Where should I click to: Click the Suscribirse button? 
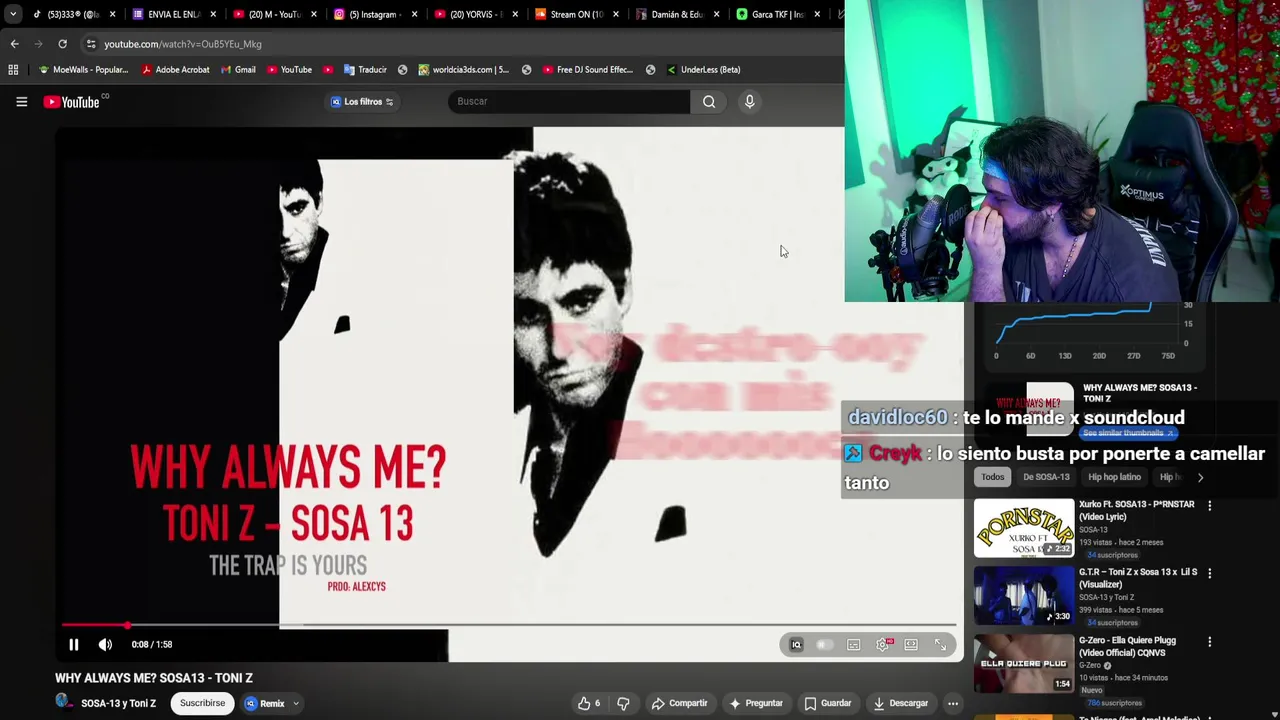coord(202,703)
